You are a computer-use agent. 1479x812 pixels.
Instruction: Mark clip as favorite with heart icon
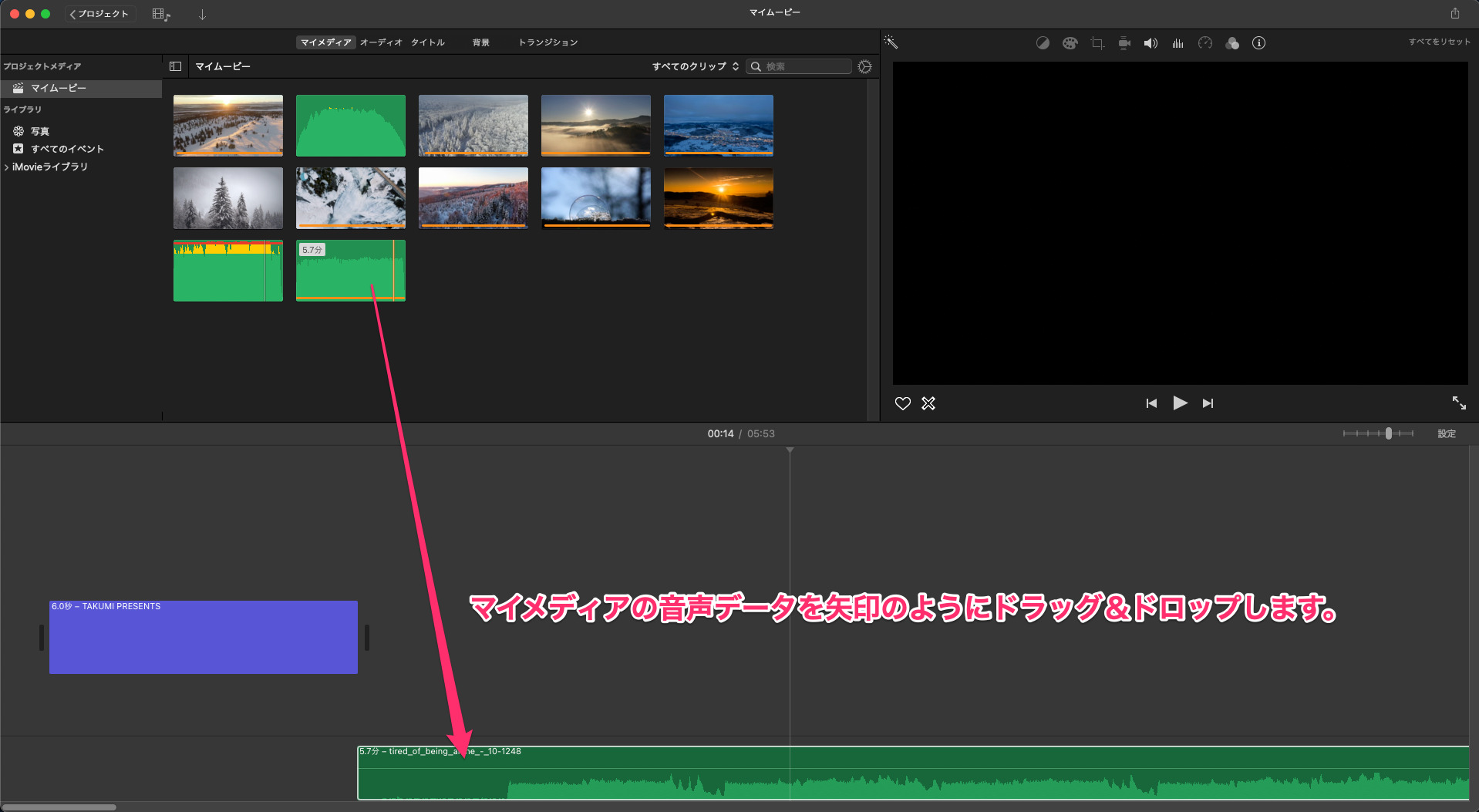[x=902, y=403]
